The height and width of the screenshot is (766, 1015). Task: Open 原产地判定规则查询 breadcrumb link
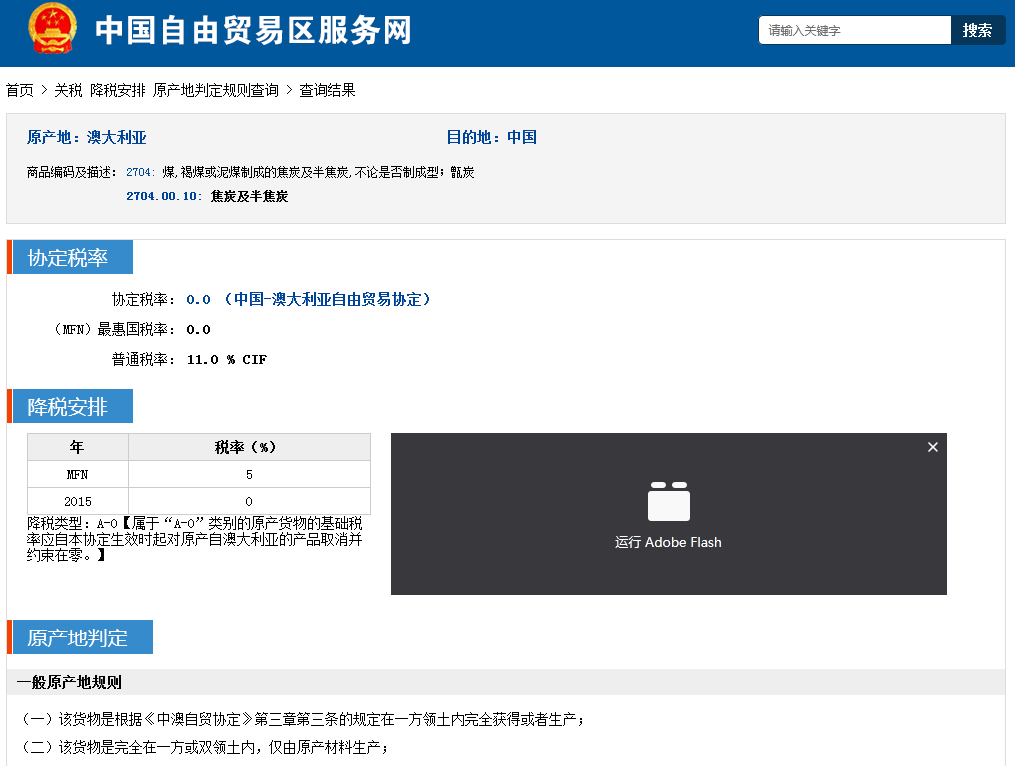pyautogui.click(x=215, y=91)
